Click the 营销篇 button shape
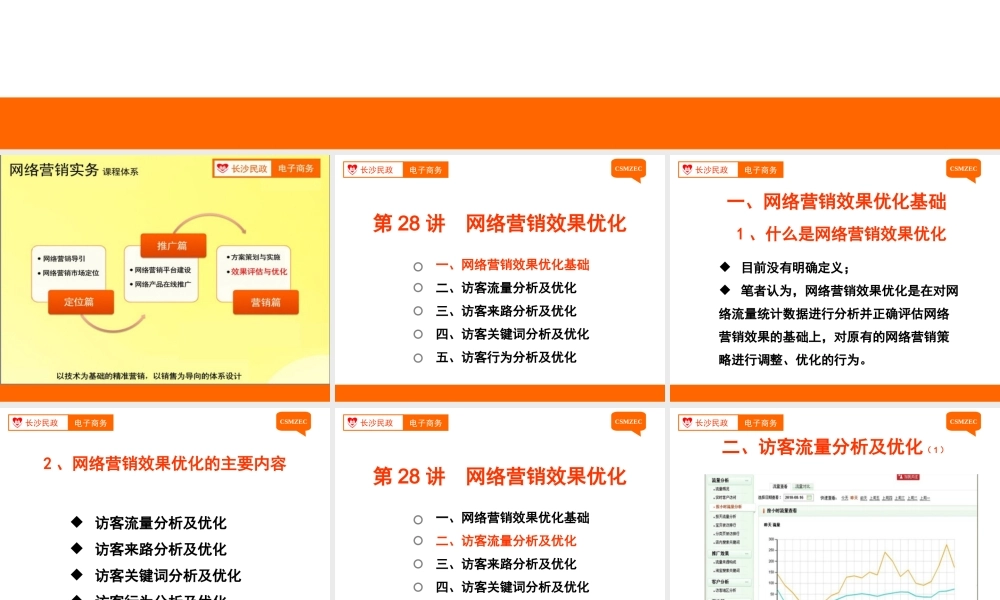The width and height of the screenshot is (1000, 600). click(267, 303)
